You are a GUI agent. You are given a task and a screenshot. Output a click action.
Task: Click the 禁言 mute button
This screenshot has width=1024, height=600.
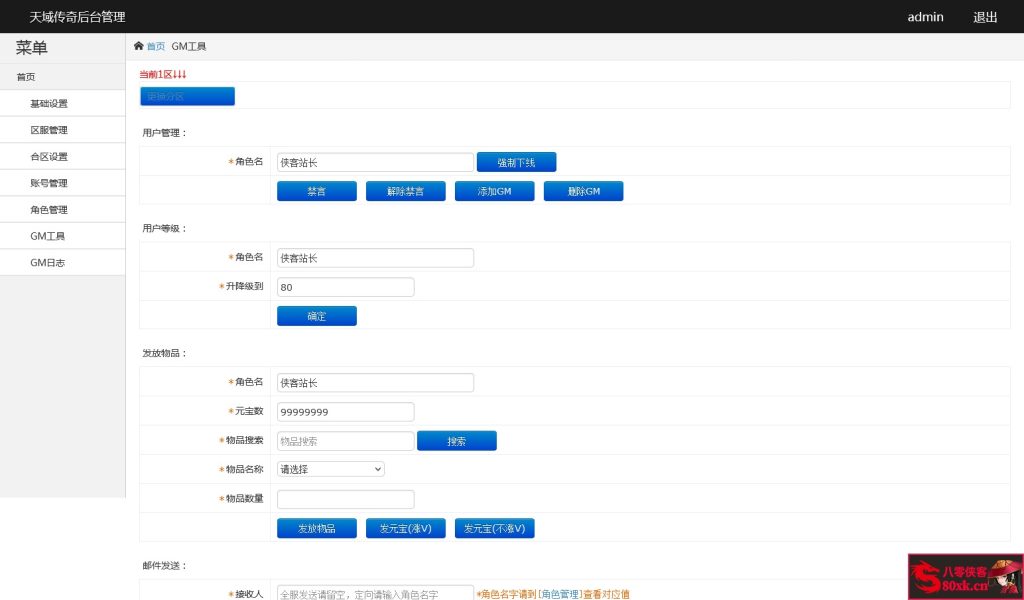(x=317, y=190)
